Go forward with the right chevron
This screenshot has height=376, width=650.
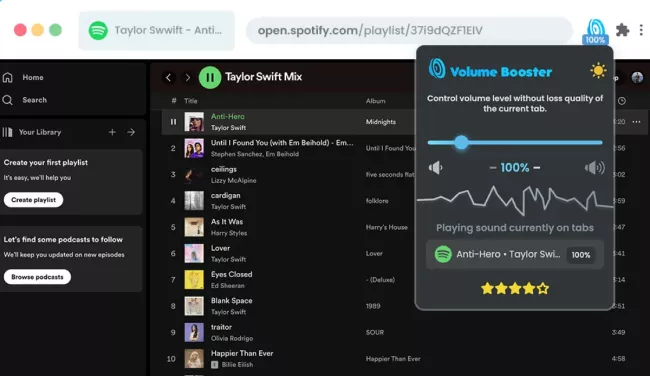(x=187, y=78)
